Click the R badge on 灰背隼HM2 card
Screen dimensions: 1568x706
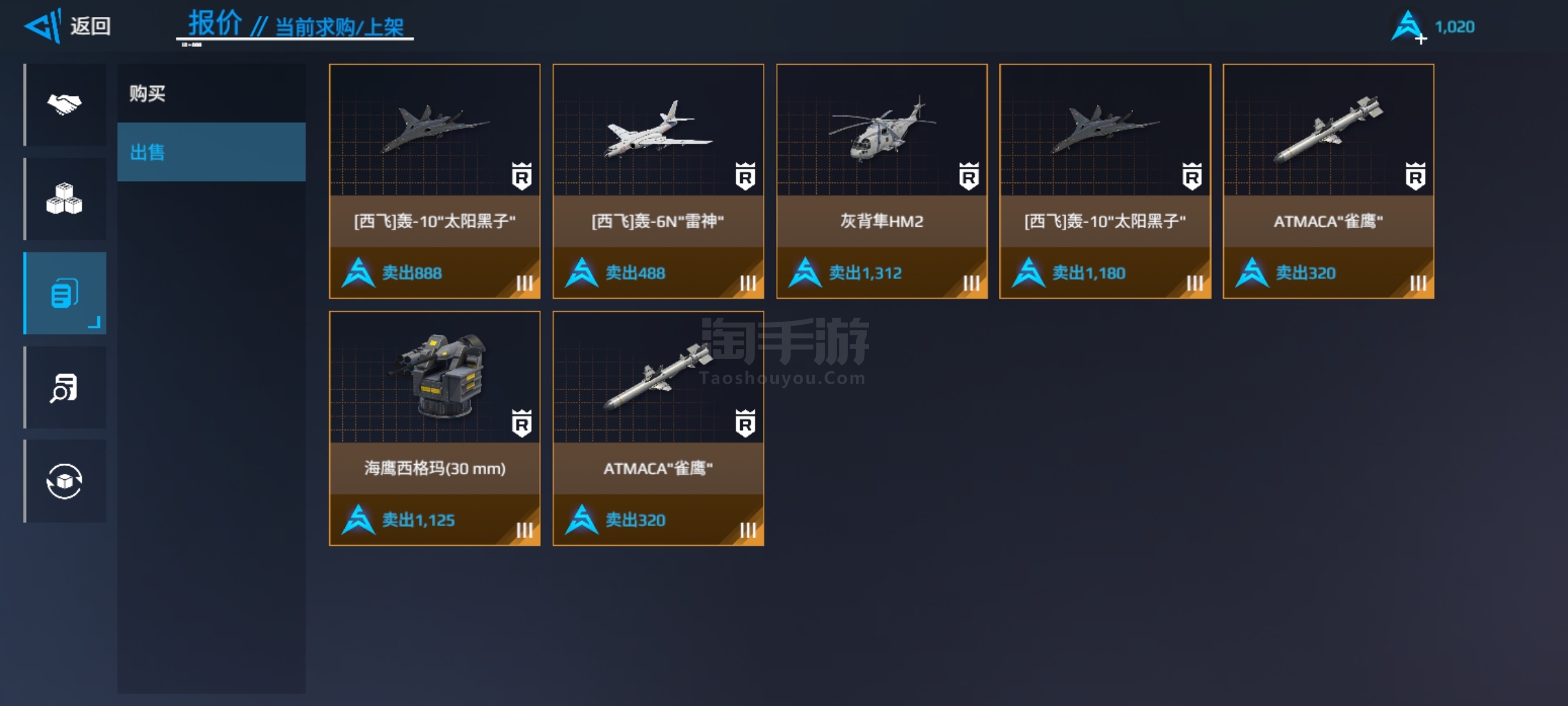click(x=968, y=176)
